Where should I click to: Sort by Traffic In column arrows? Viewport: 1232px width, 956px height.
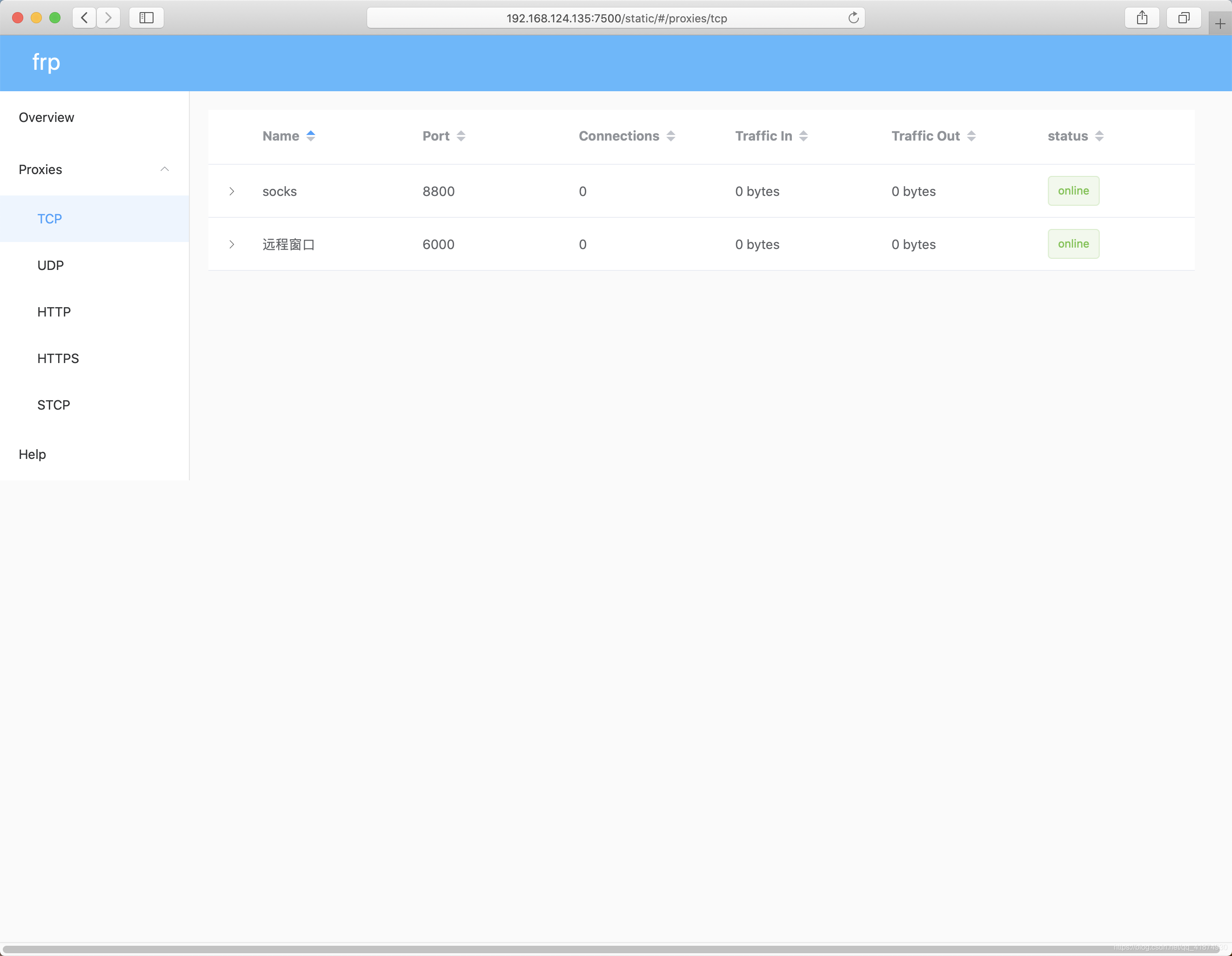point(803,136)
